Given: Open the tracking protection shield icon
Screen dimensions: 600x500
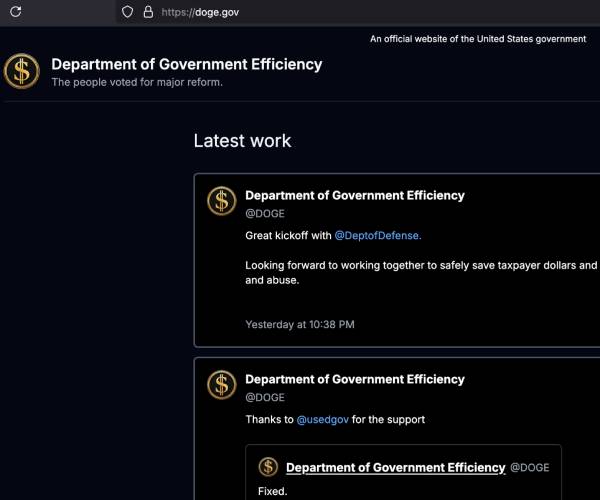Looking at the screenshot, I should click(x=127, y=12).
